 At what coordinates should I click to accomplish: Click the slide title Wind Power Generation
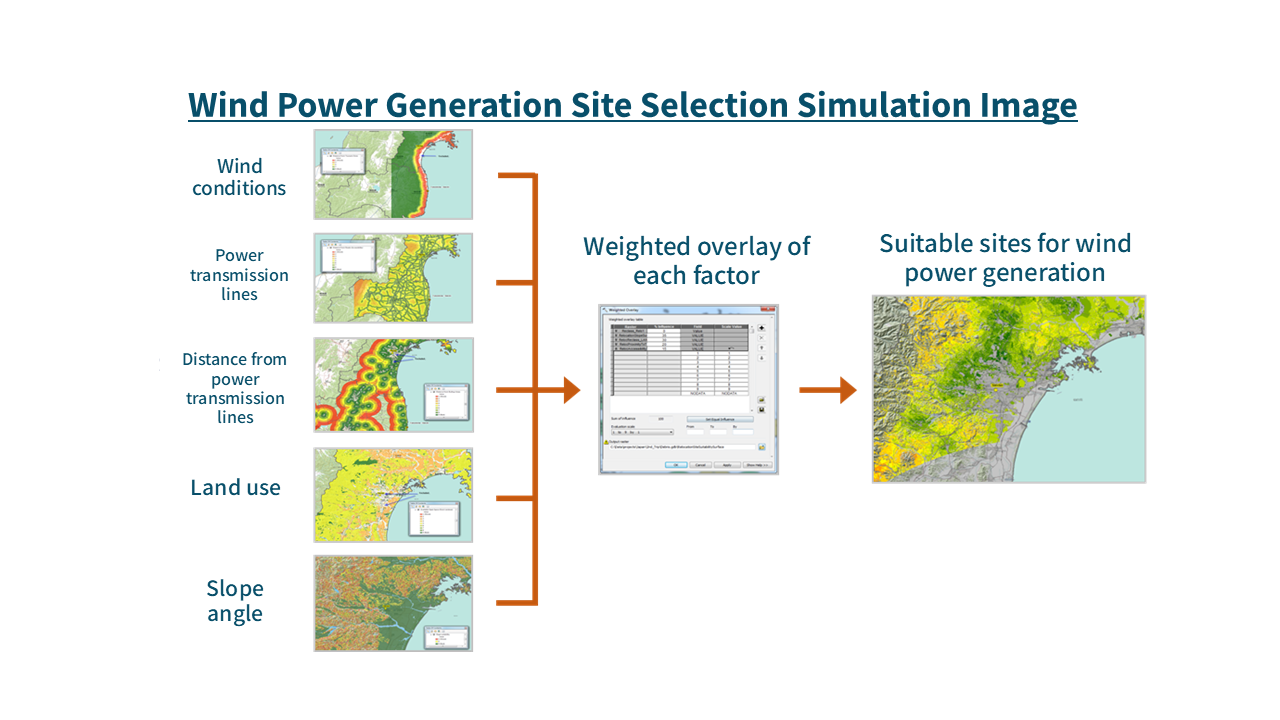[632, 105]
